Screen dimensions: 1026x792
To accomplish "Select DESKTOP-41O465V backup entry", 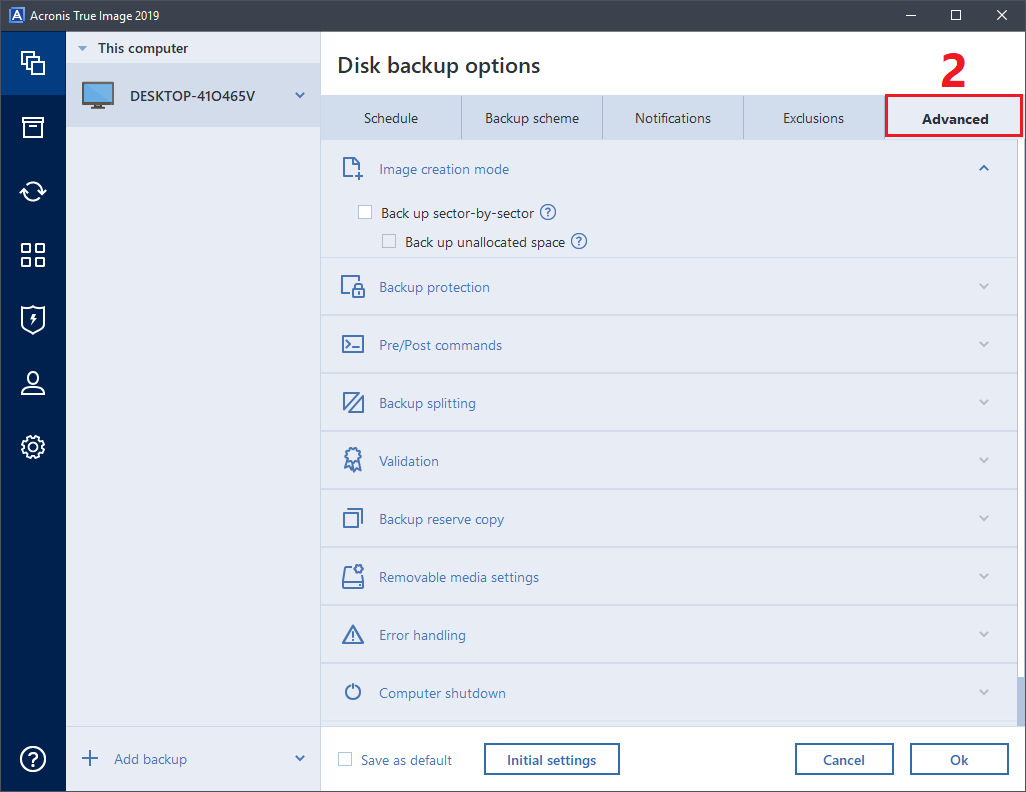I will pyautogui.click(x=193, y=96).
